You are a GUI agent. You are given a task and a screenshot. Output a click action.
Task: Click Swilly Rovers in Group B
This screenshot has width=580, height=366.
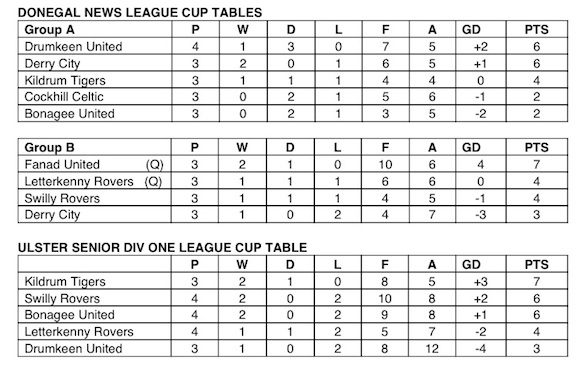(62, 198)
